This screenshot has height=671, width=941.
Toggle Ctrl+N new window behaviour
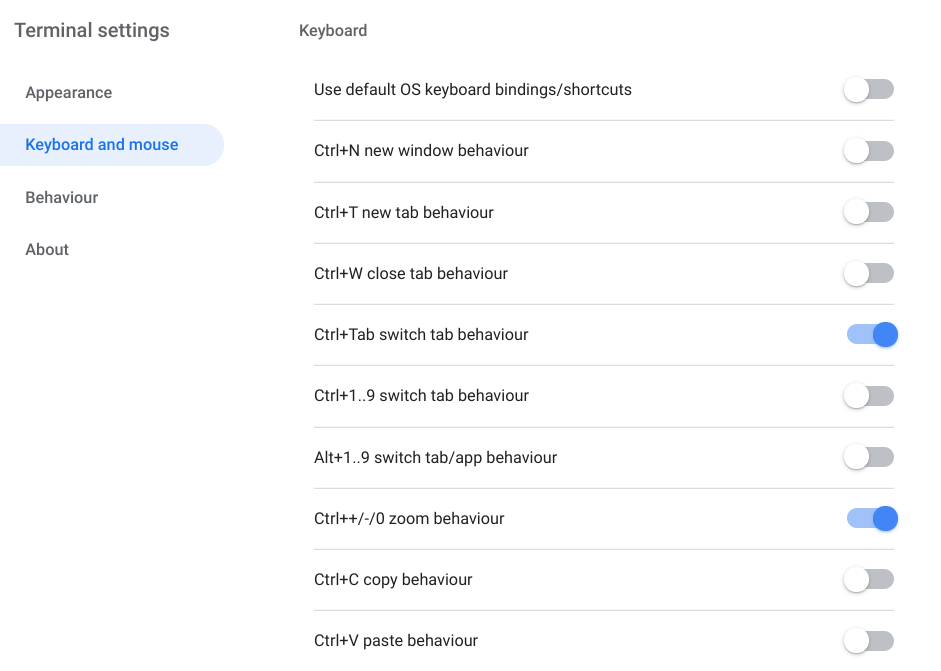(868, 151)
